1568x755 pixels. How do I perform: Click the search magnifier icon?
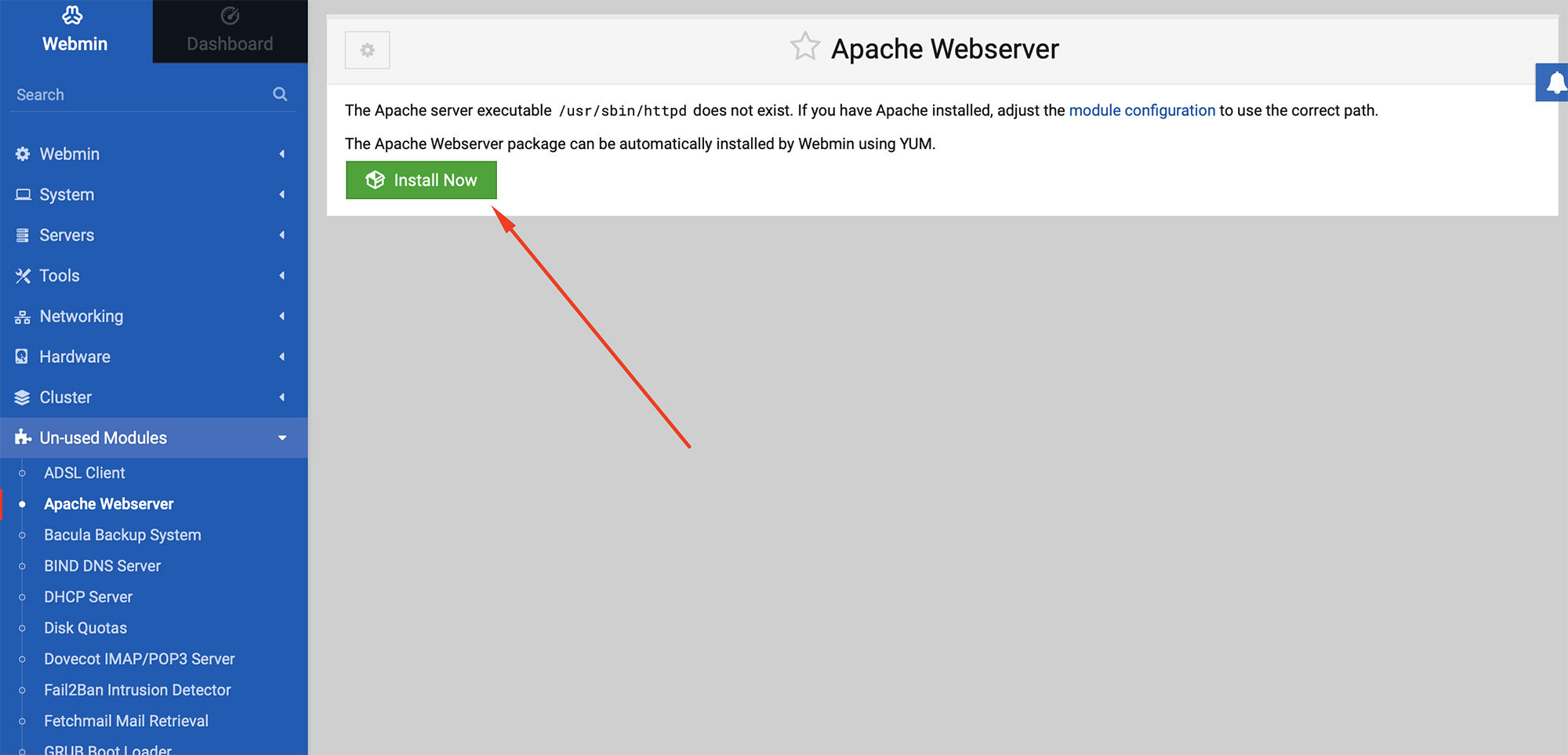(x=280, y=94)
